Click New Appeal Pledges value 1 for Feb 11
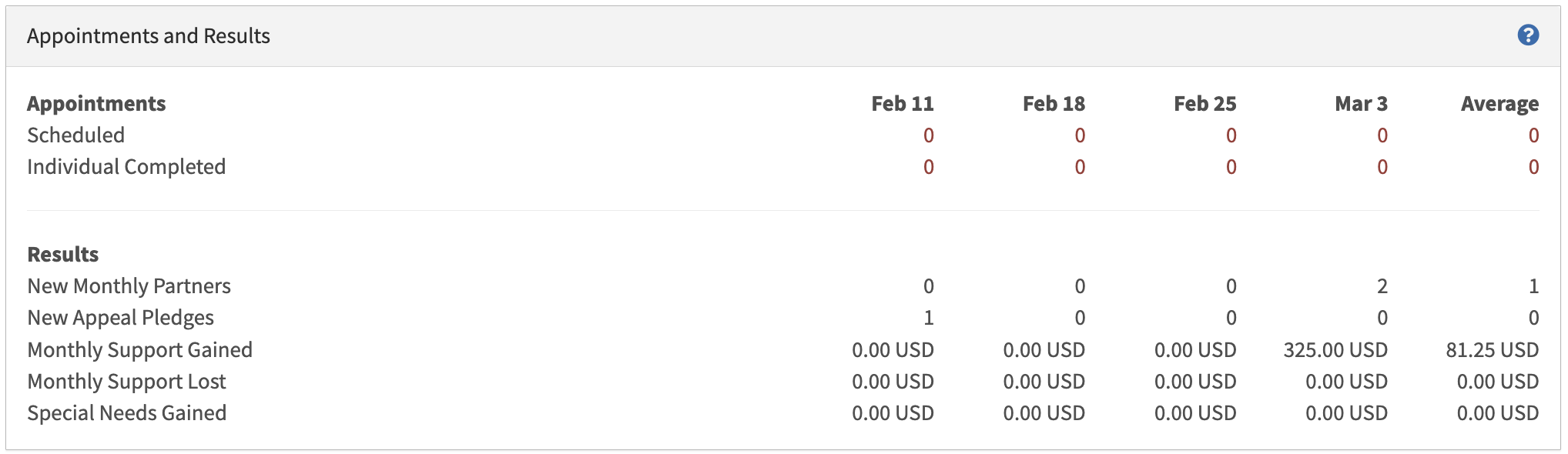The height and width of the screenshot is (454, 1568). click(928, 318)
